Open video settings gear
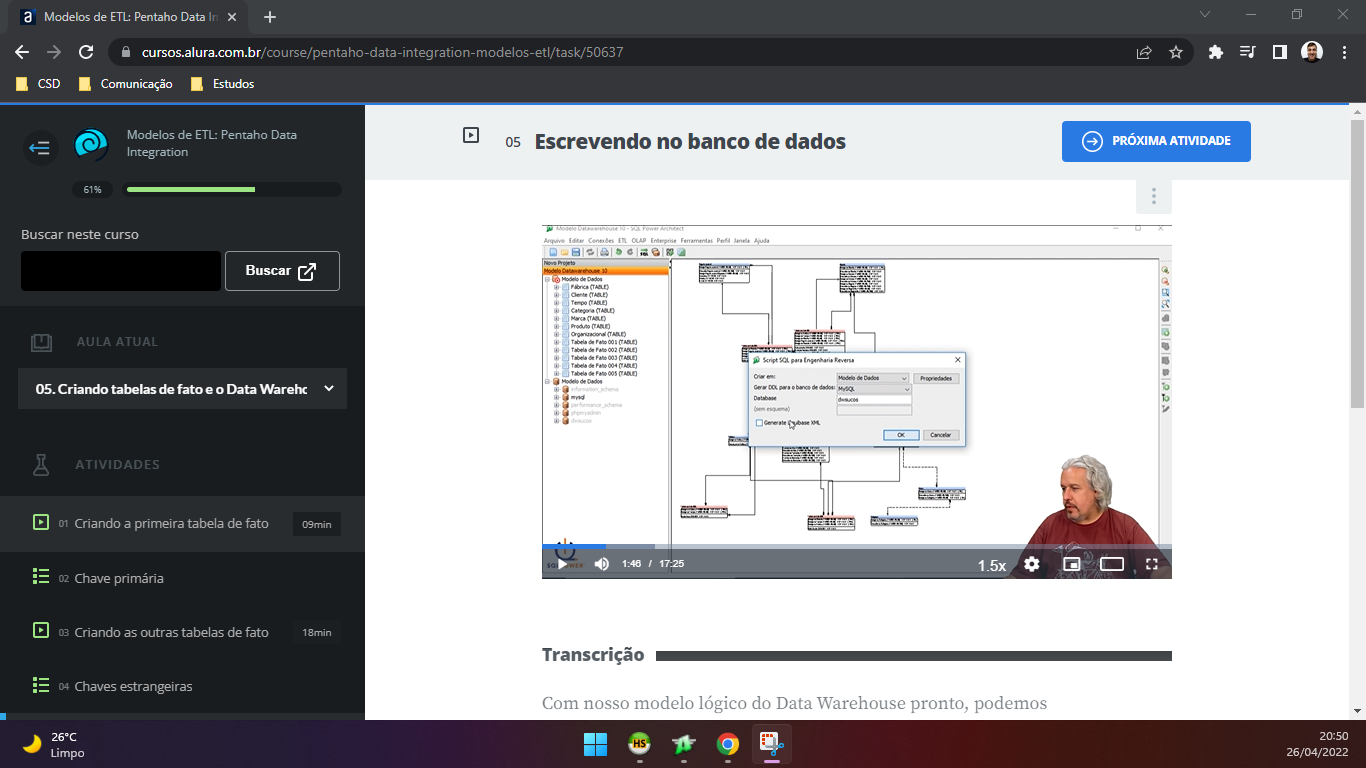The image size is (1366, 768). click(1031, 564)
